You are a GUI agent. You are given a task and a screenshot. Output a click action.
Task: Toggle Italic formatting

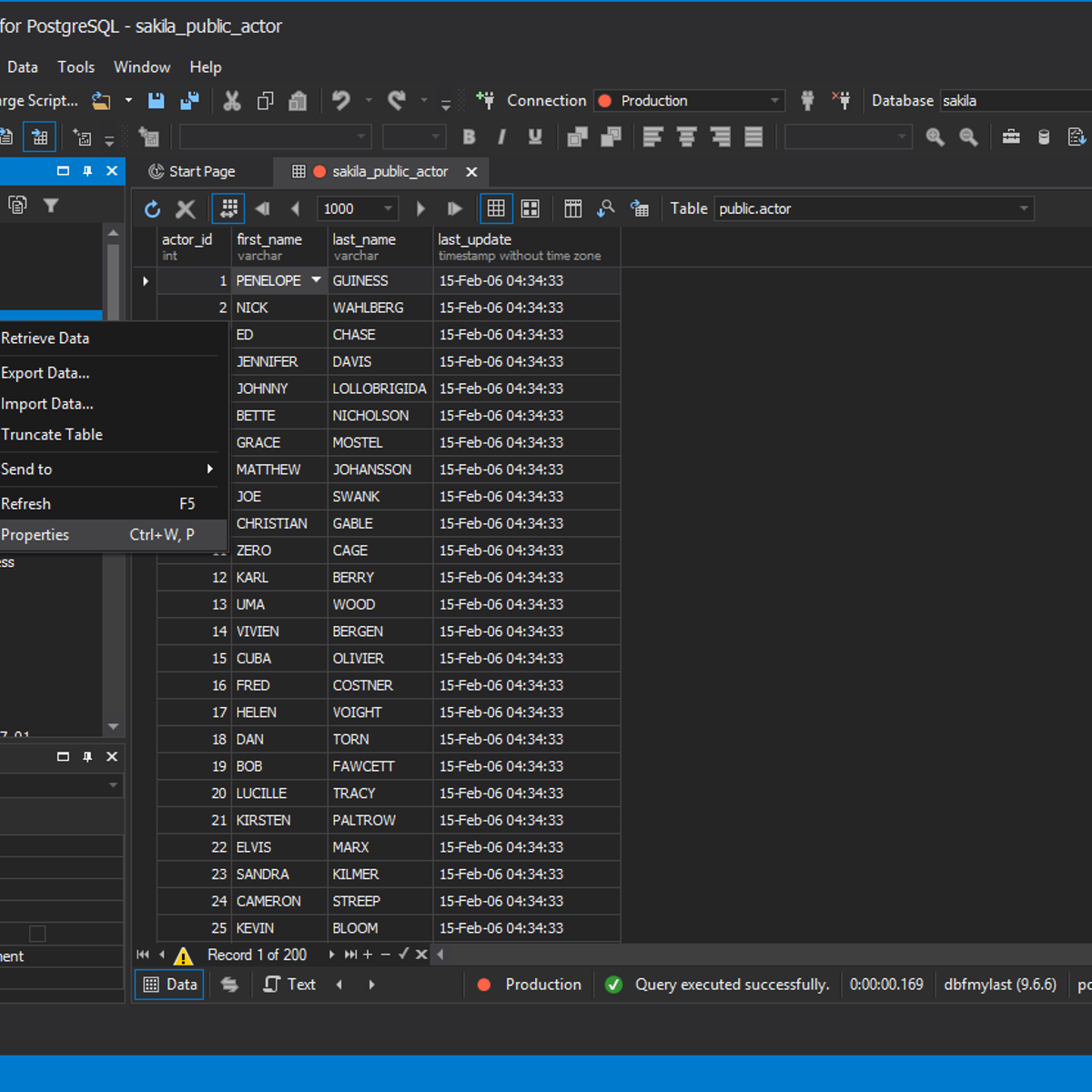pos(501,136)
